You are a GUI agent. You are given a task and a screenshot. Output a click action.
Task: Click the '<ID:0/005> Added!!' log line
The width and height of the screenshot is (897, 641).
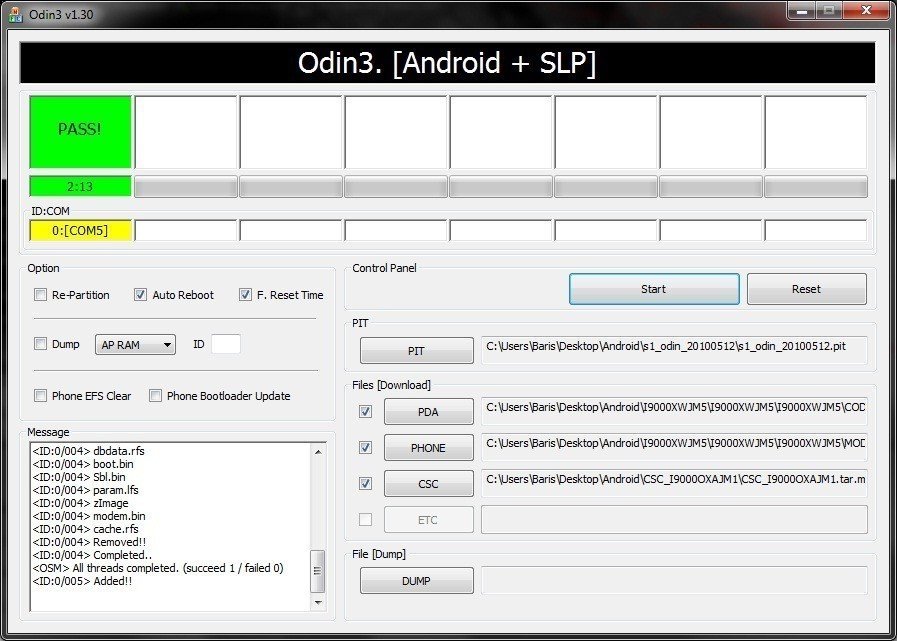click(83, 581)
